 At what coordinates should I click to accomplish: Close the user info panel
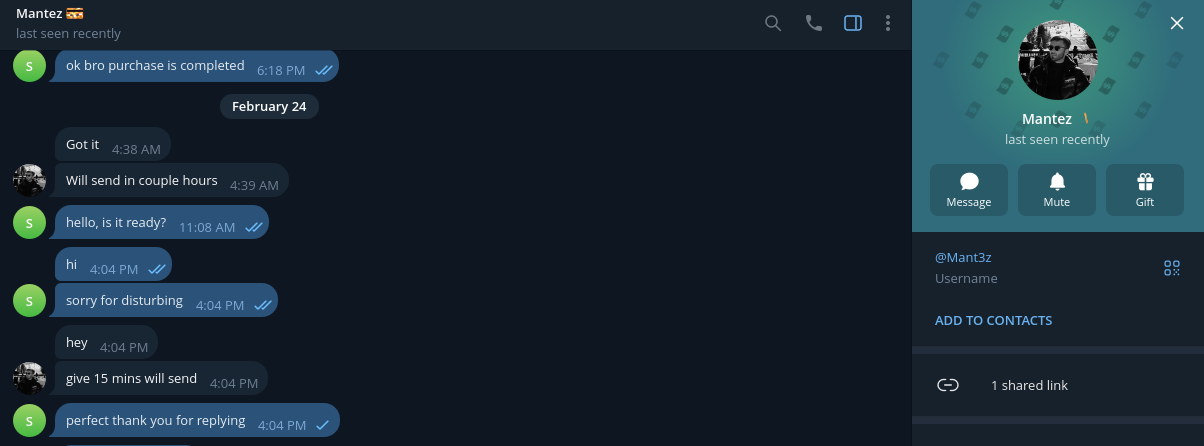pyautogui.click(x=1176, y=24)
